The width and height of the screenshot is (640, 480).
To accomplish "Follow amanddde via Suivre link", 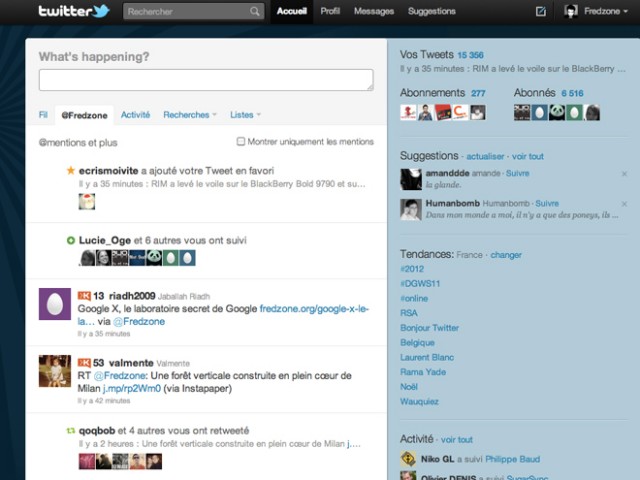I will 518,173.
